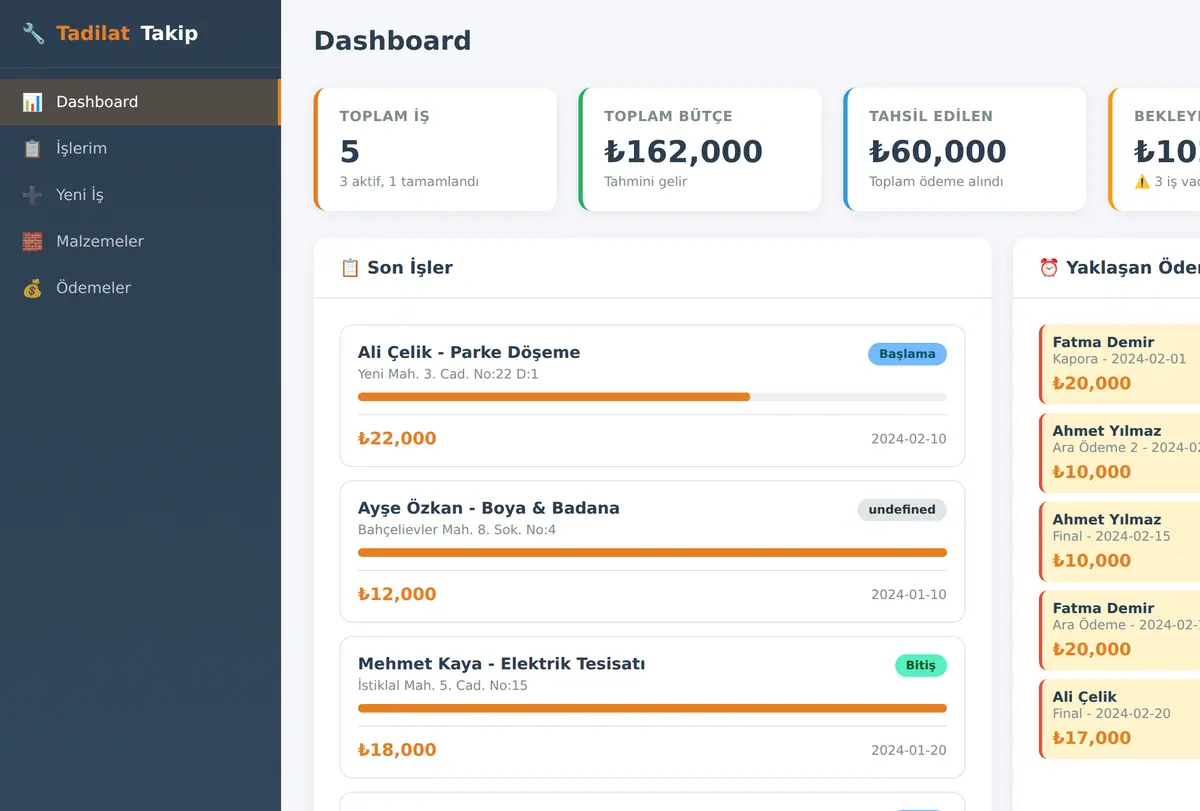Click the wrench logo icon

(x=33, y=33)
